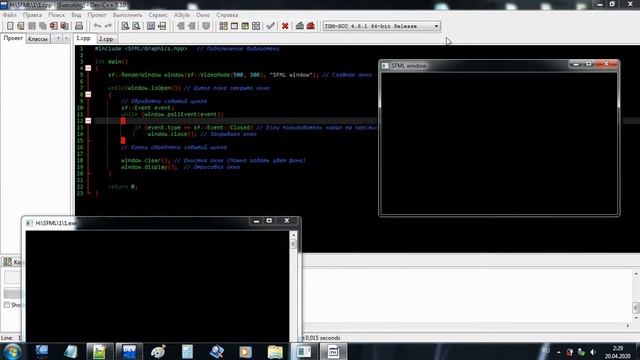Click the Open file toolbar icon
Viewport: 640px width, 360px height.
tap(21, 26)
